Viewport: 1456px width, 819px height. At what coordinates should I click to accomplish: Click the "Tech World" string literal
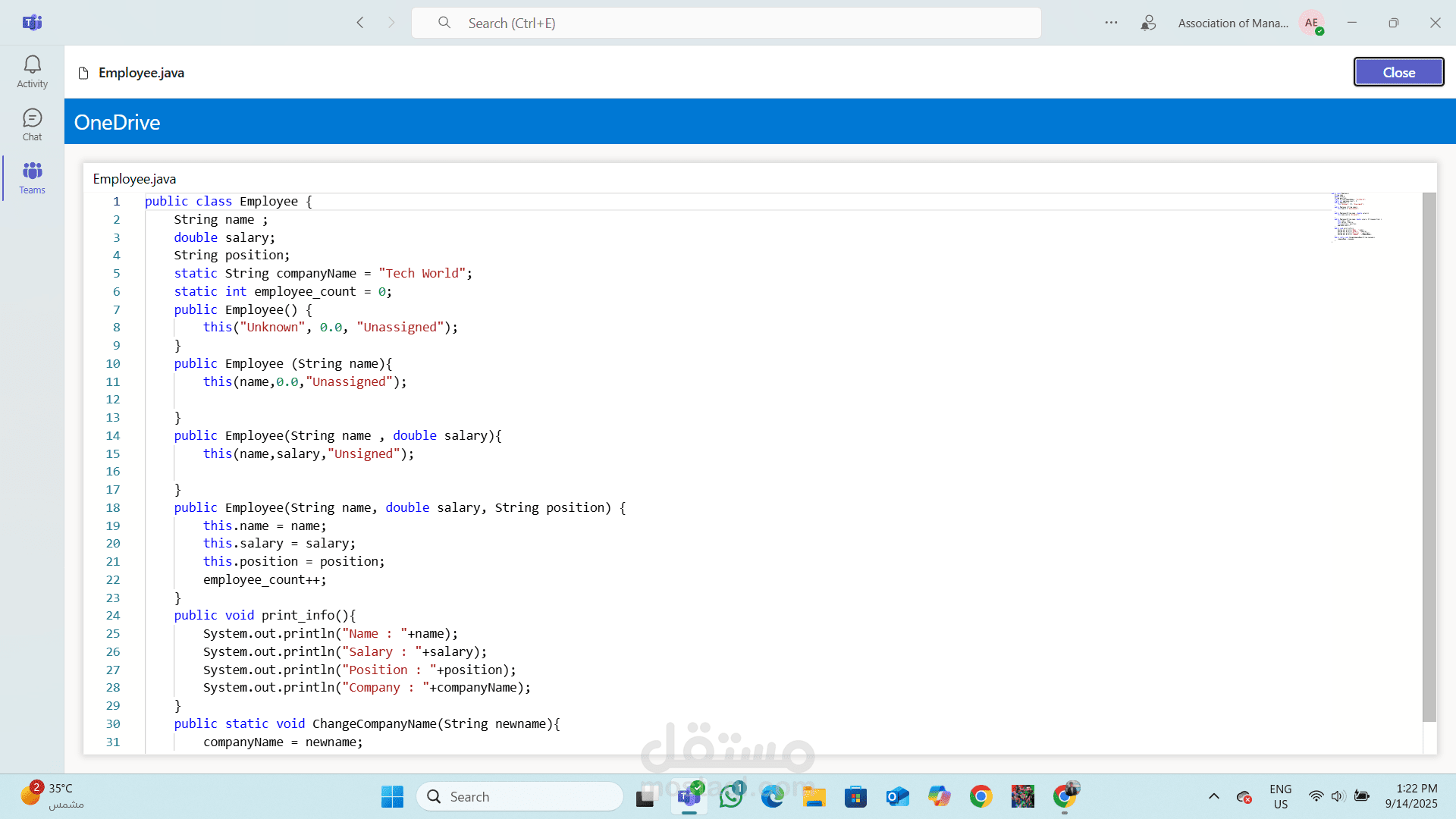(422, 274)
